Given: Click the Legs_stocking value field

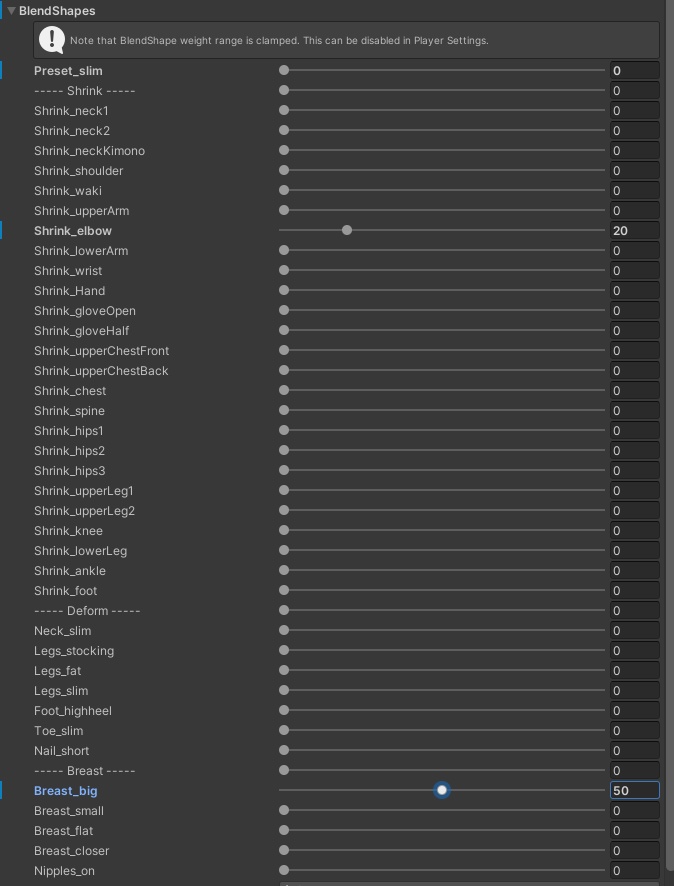Looking at the screenshot, I should click(x=634, y=651).
